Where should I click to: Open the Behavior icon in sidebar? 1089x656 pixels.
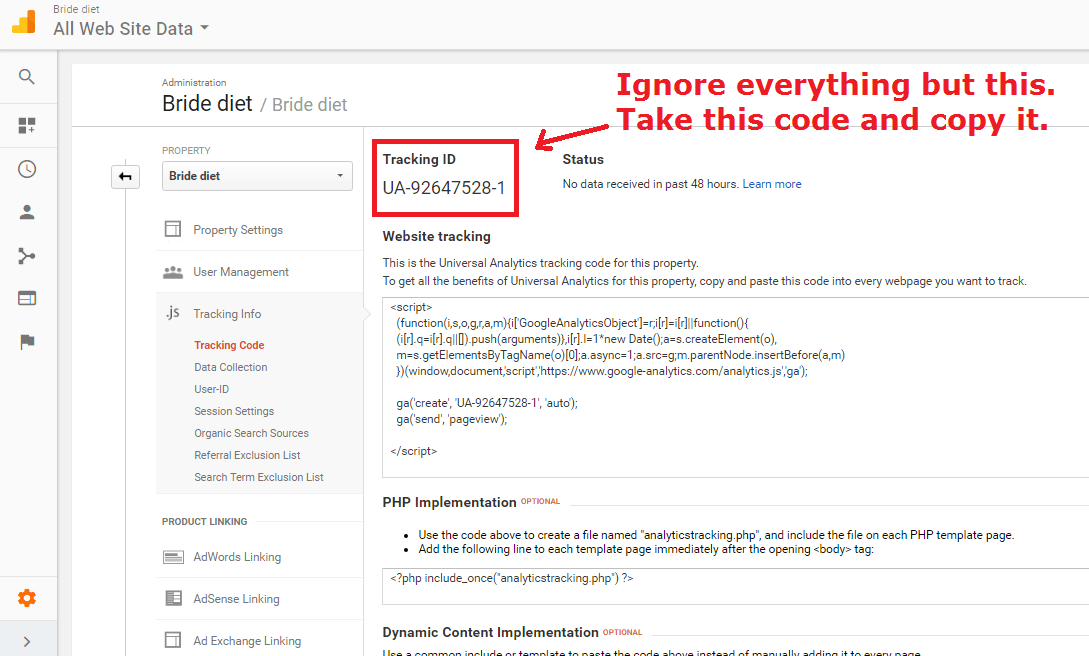tap(26, 298)
